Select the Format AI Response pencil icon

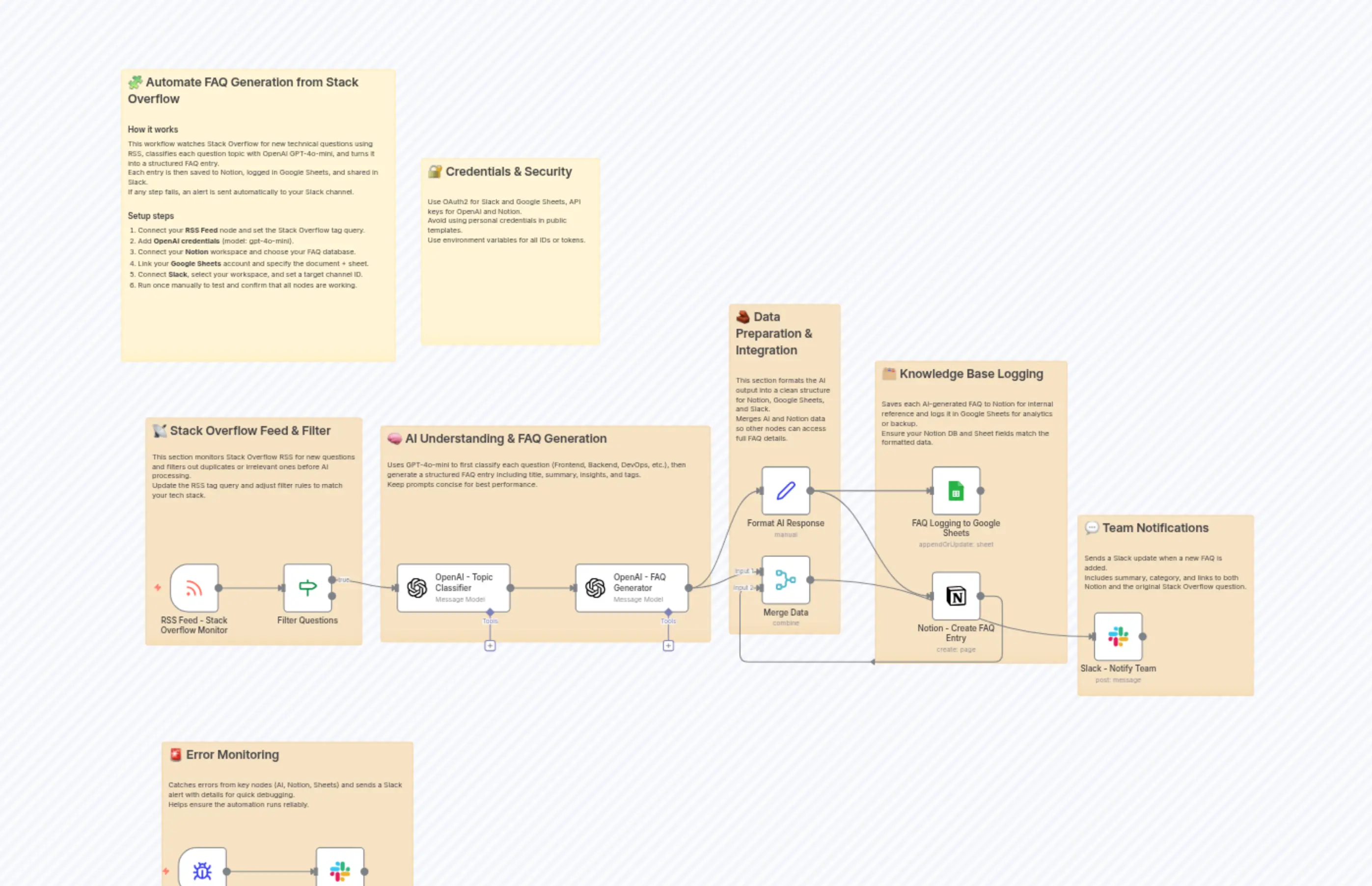pyautogui.click(x=785, y=491)
